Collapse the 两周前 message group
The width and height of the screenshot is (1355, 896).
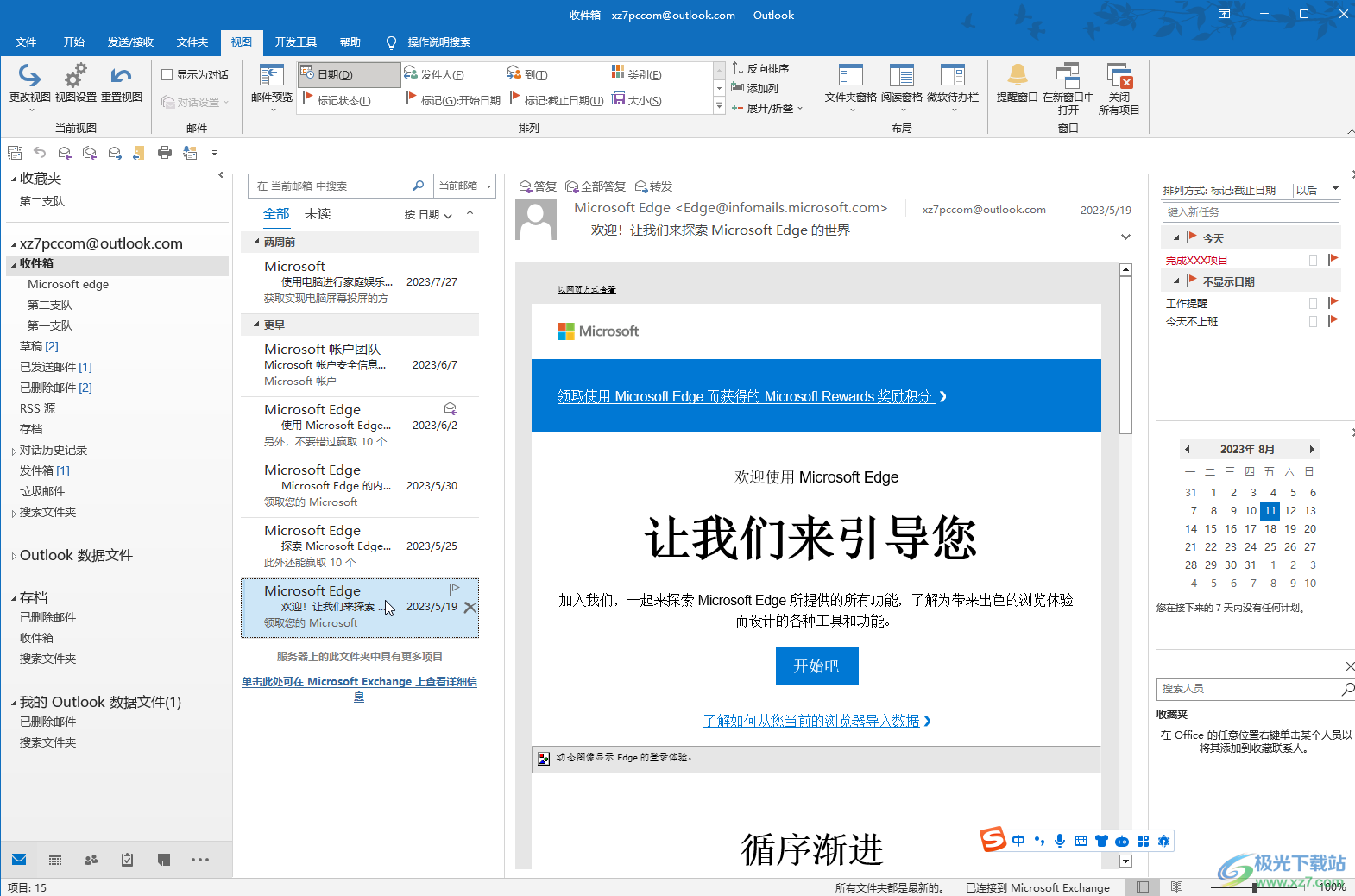tap(256, 243)
